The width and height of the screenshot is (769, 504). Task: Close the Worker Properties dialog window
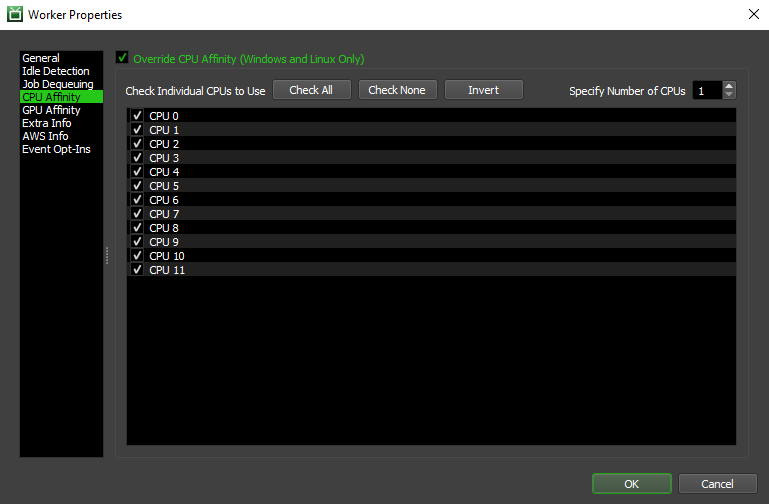pyautogui.click(x=752, y=14)
